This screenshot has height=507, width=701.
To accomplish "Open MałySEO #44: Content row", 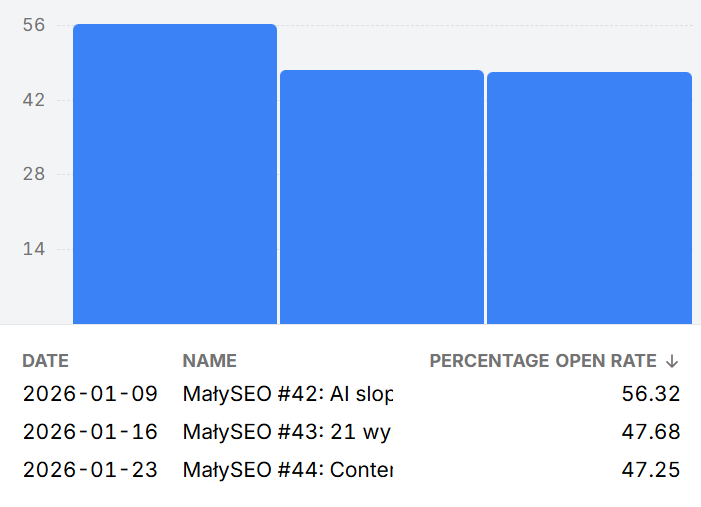I will point(288,470).
